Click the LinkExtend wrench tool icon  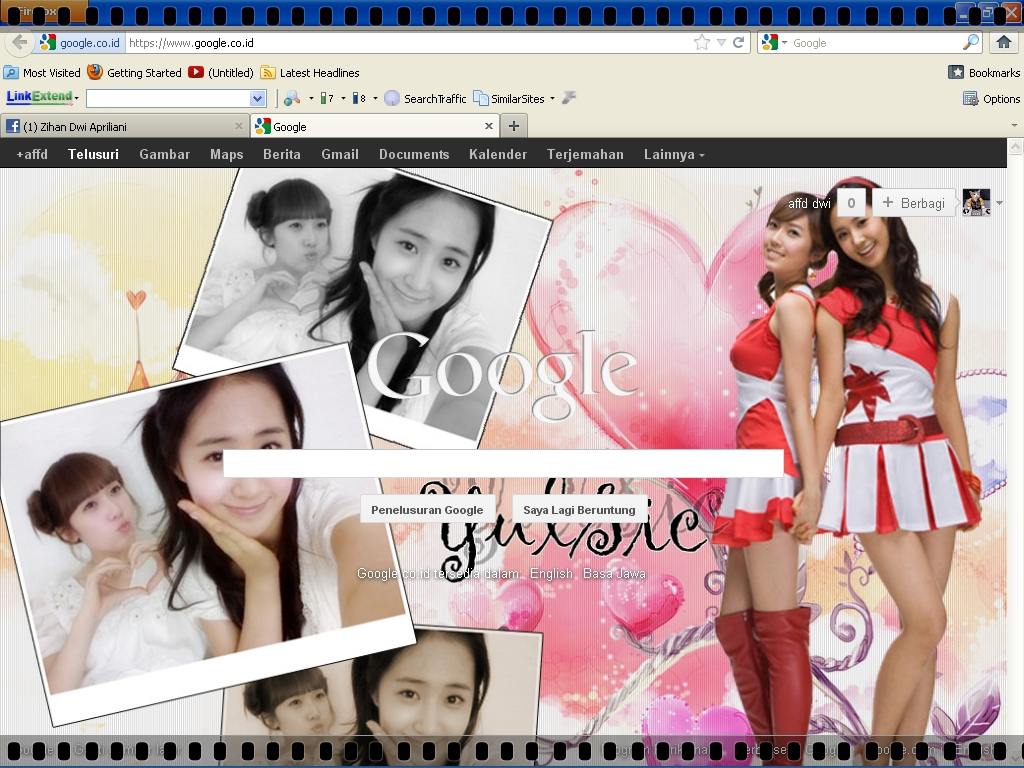[x=569, y=99]
